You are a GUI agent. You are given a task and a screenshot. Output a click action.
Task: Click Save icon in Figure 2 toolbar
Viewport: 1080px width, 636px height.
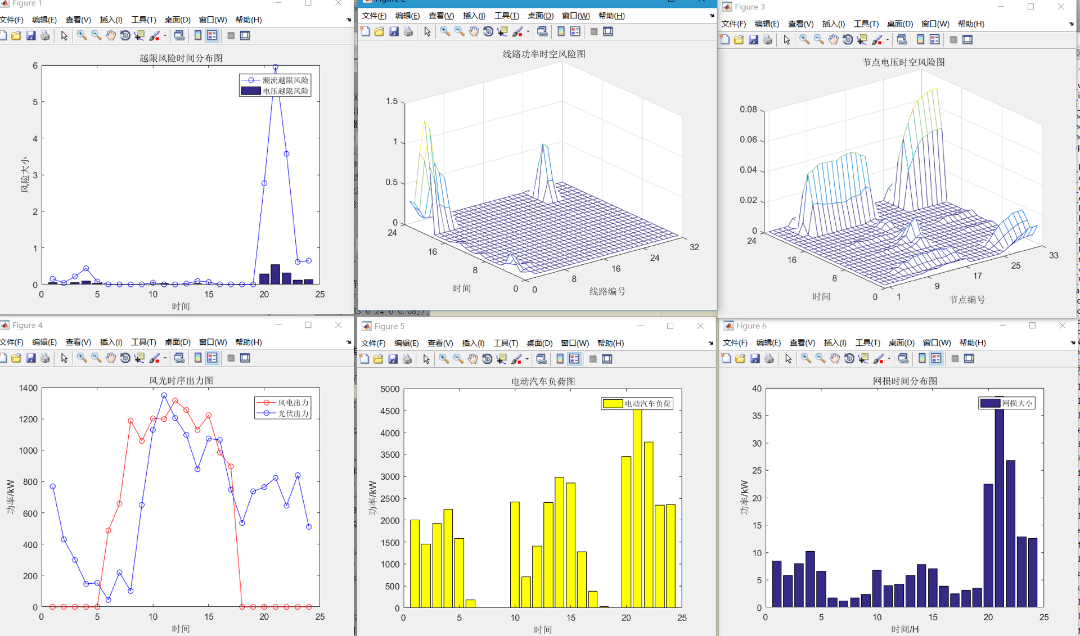pos(394,31)
